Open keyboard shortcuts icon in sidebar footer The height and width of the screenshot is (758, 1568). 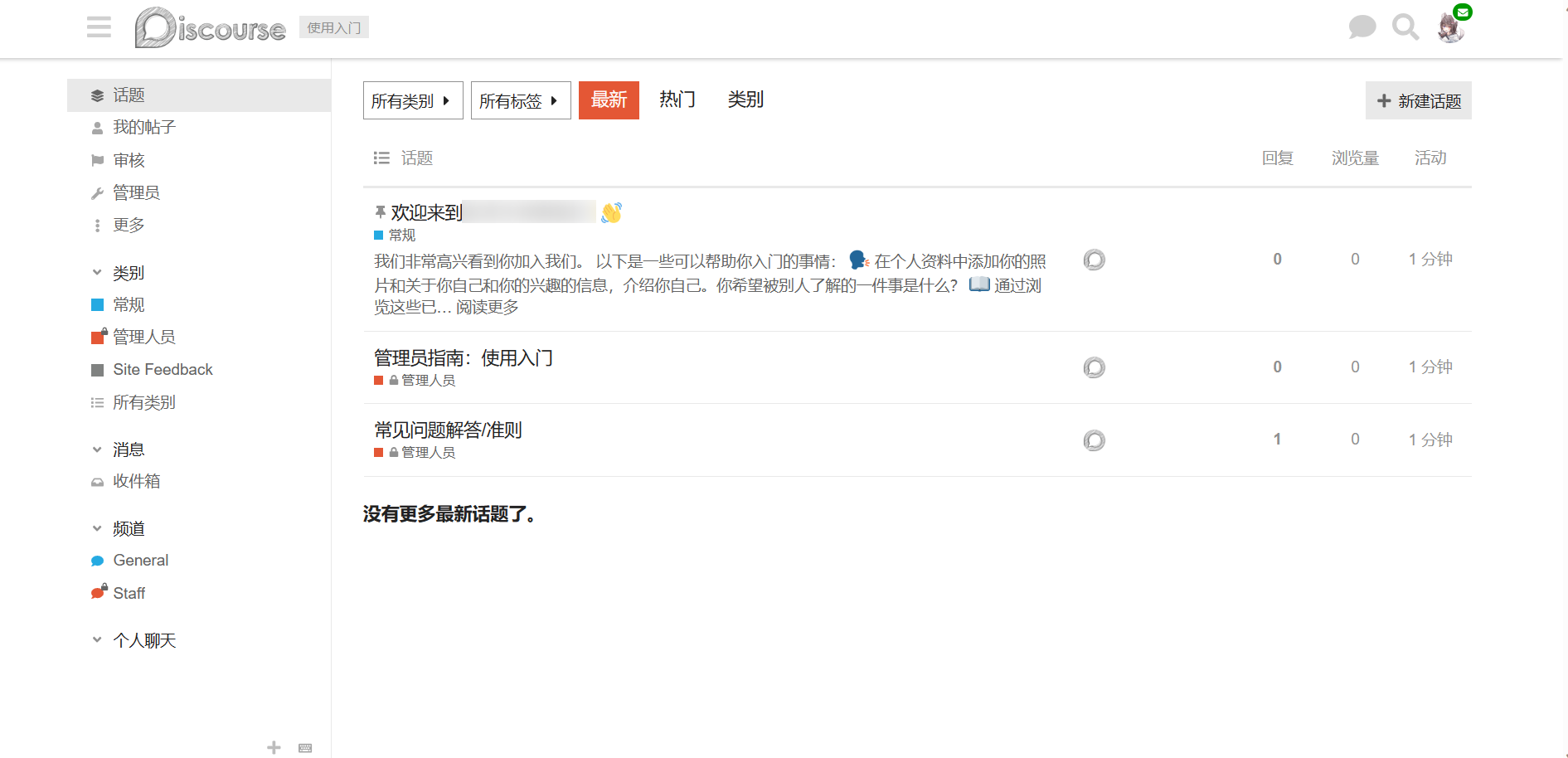(305, 747)
